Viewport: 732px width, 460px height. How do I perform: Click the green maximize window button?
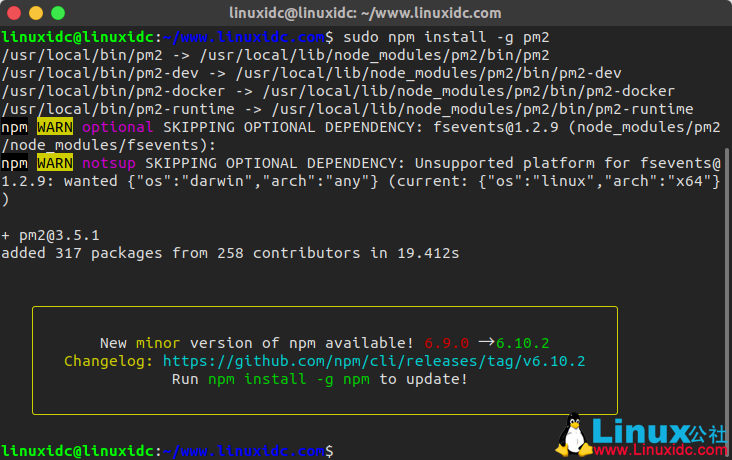58,13
